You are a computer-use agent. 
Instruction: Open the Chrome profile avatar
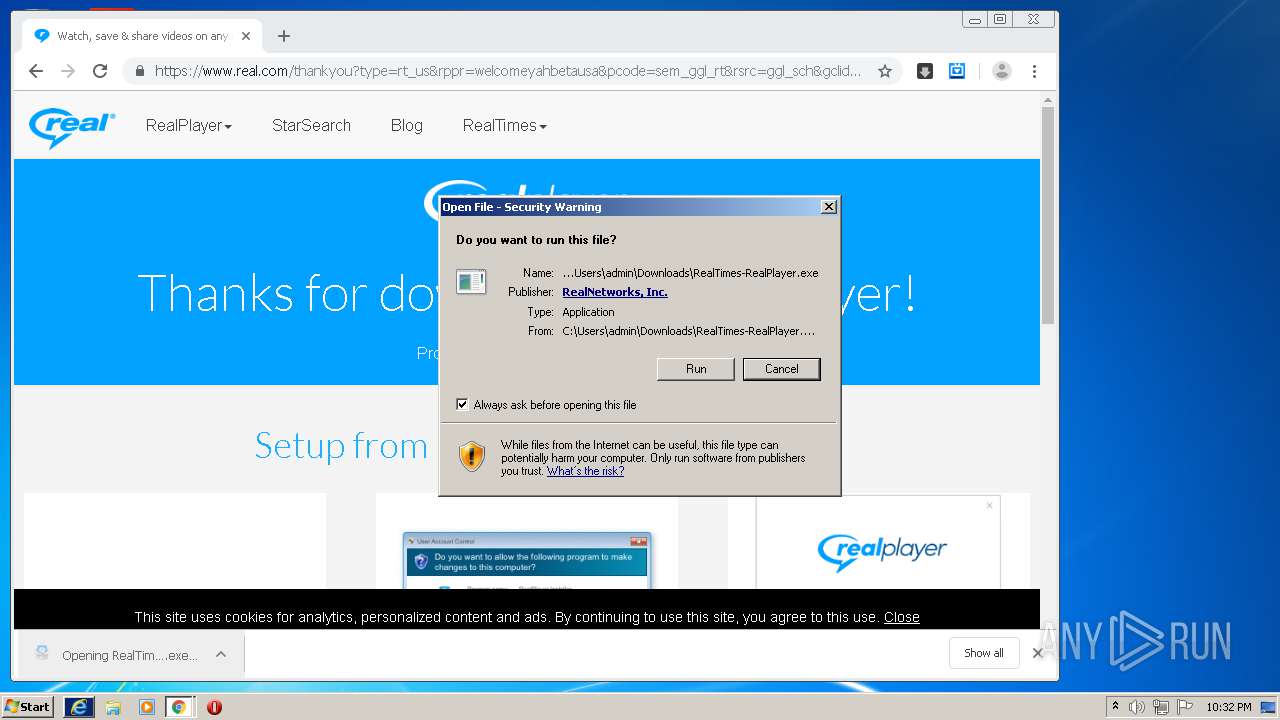pos(1001,71)
